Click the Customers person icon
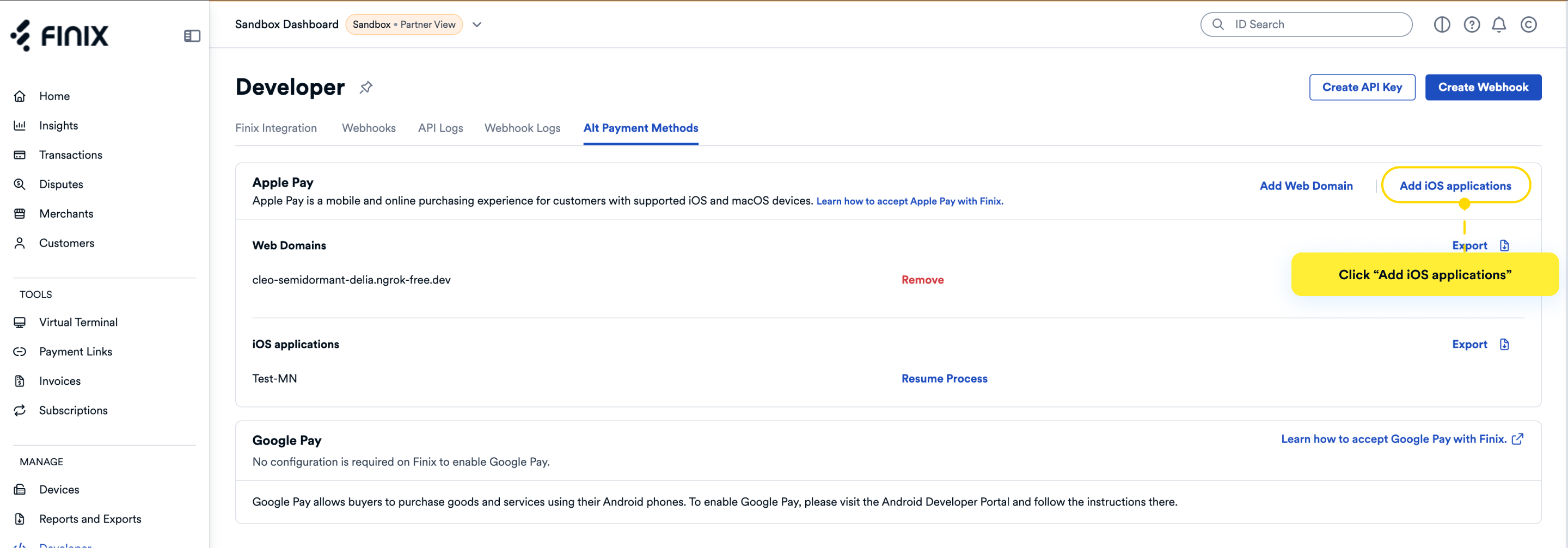This screenshot has width=1568, height=548. (x=20, y=243)
